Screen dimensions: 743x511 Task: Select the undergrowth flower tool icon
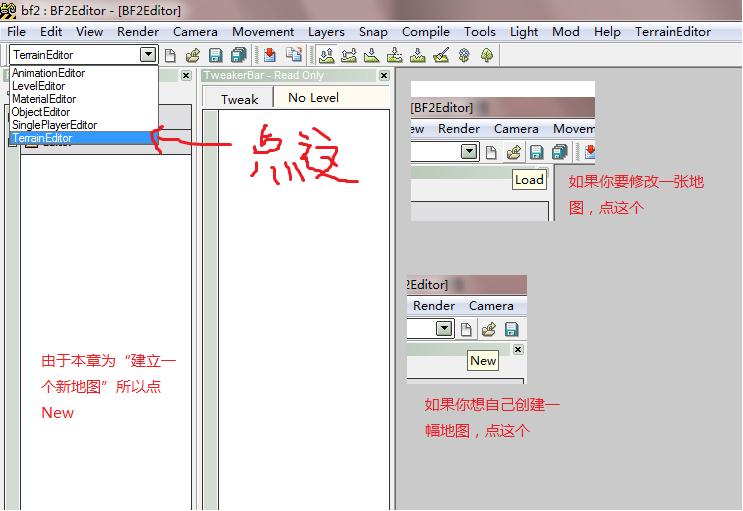point(464,55)
